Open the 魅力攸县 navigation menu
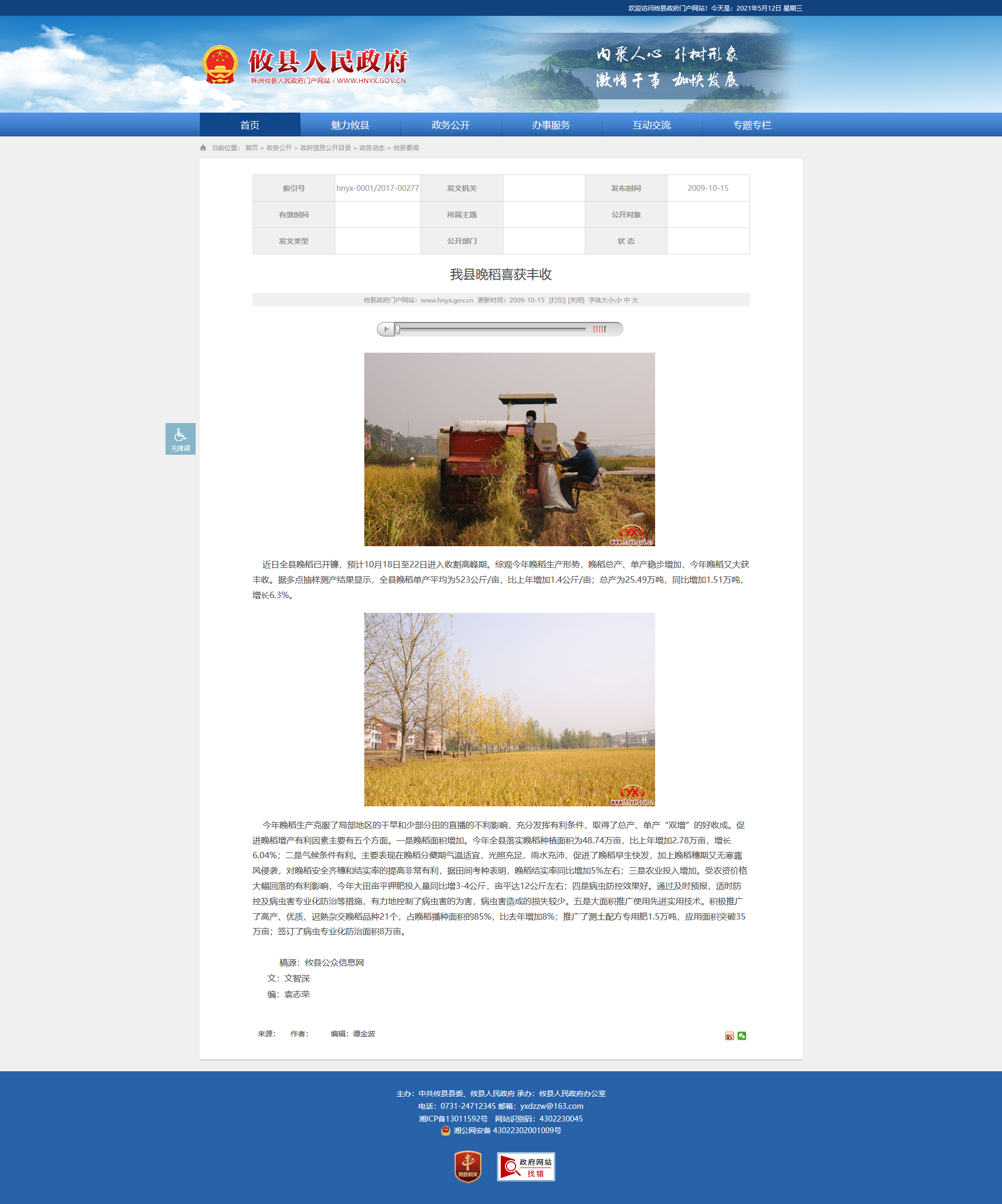 click(x=350, y=125)
